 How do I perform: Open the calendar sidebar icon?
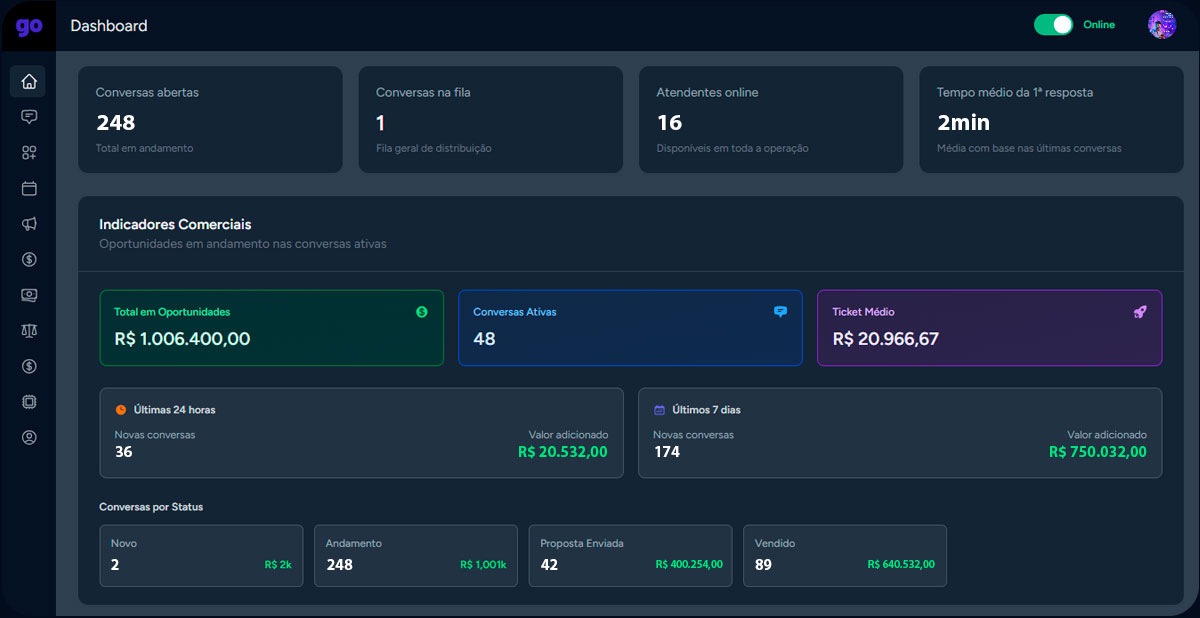29,188
